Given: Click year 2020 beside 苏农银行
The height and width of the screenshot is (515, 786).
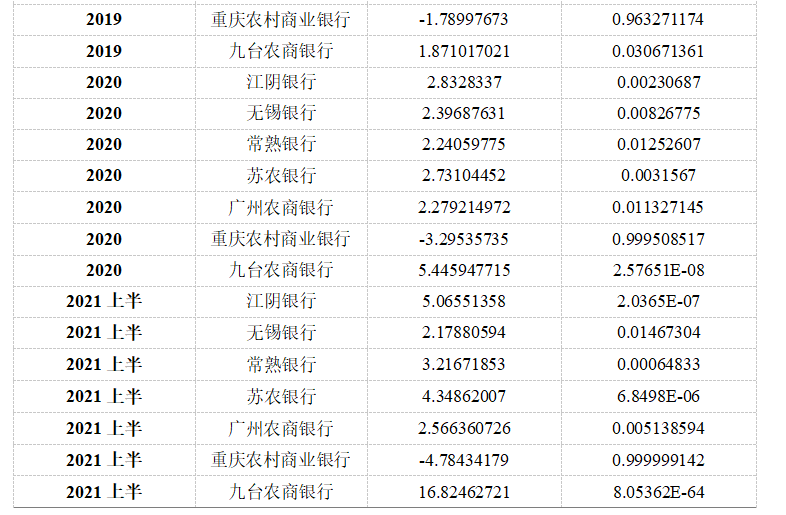Looking at the screenshot, I should tap(104, 176).
